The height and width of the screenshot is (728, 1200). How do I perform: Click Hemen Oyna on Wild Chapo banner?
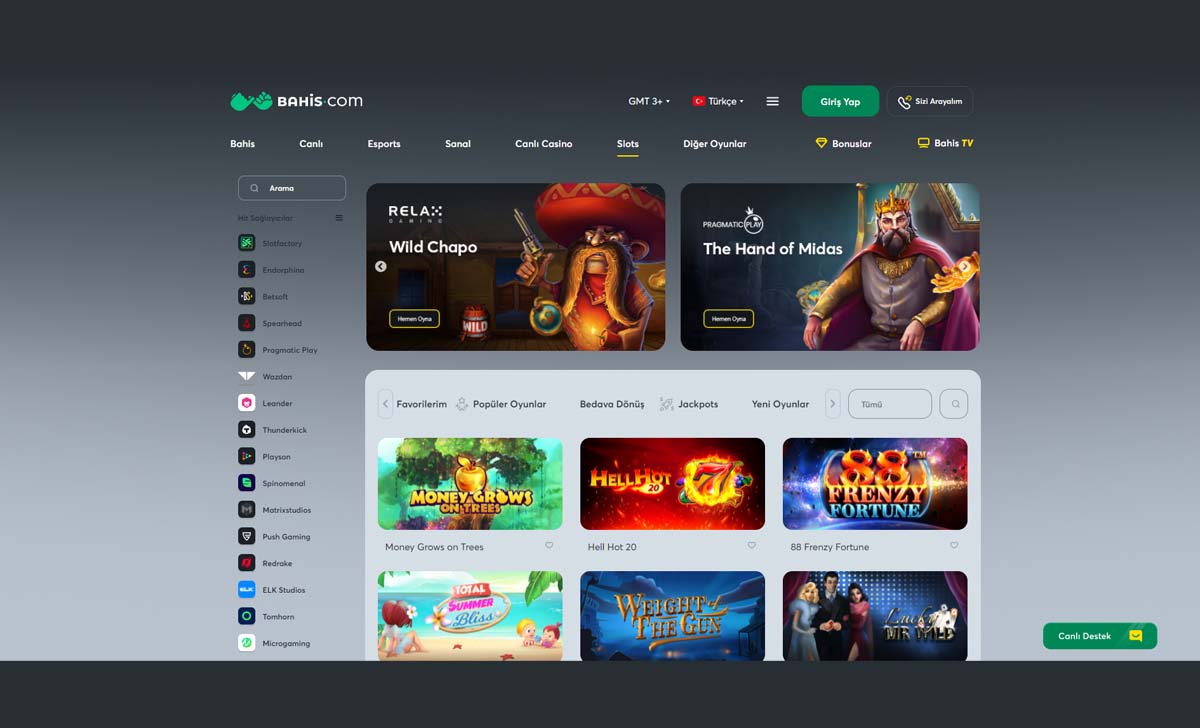[414, 319]
